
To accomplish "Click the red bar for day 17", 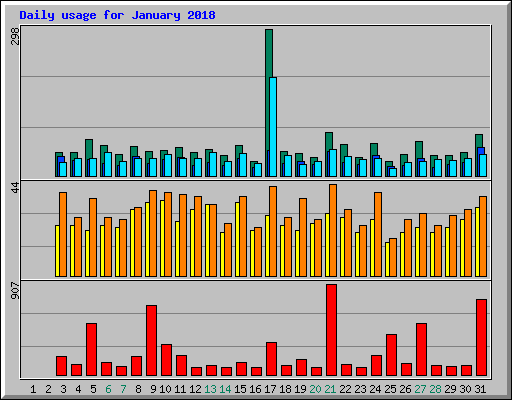I will pyautogui.click(x=272, y=359).
